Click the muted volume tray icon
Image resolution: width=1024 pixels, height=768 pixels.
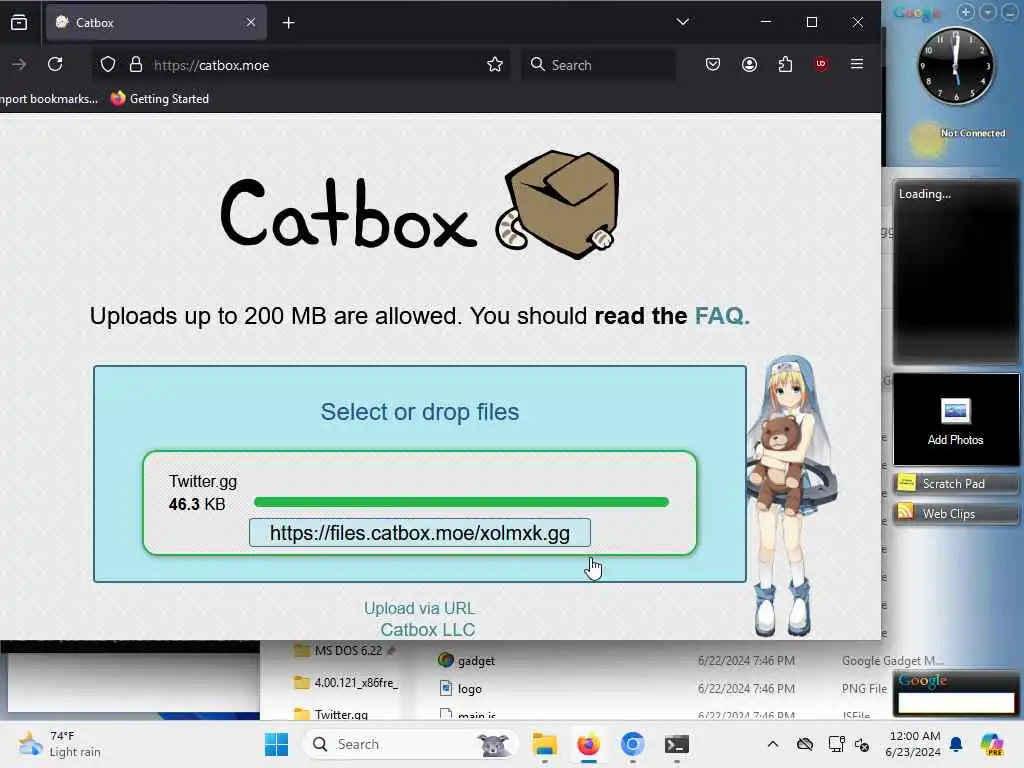[862, 744]
